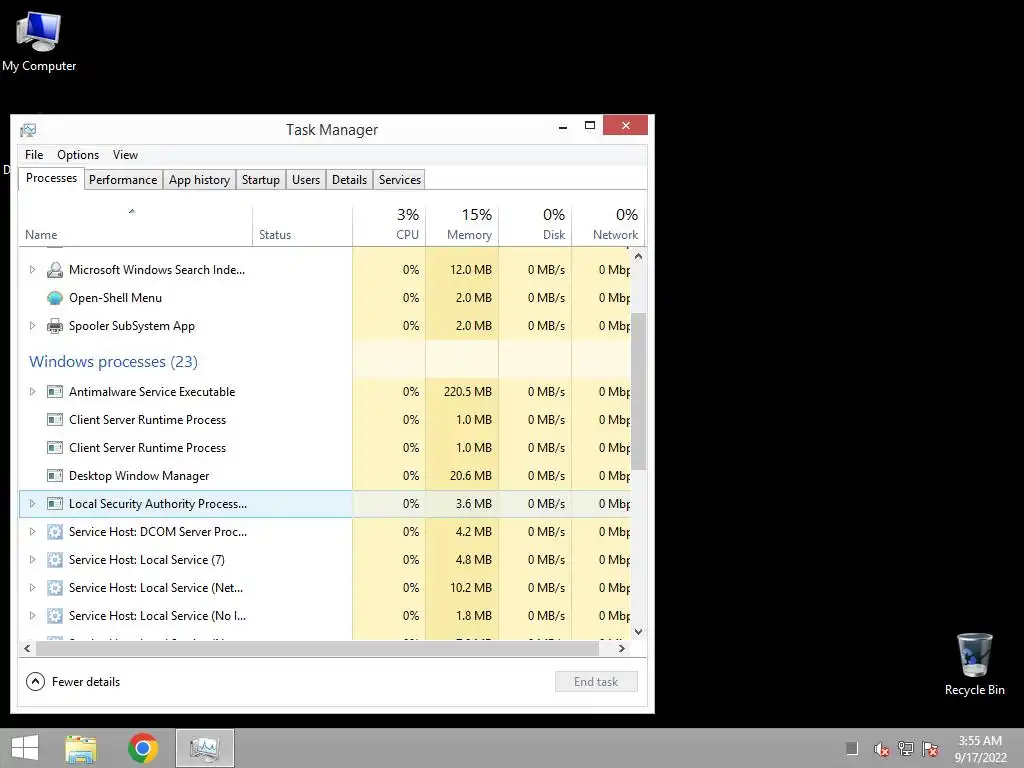Click the Microsoft Windows Search Indexer icon
This screenshot has width=1024, height=768.
[55, 270]
